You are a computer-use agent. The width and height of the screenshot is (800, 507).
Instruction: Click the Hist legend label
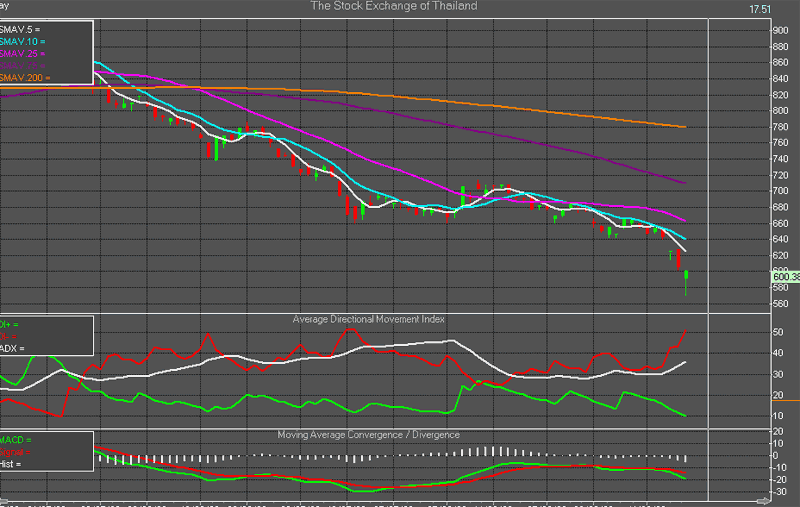(x=11, y=464)
